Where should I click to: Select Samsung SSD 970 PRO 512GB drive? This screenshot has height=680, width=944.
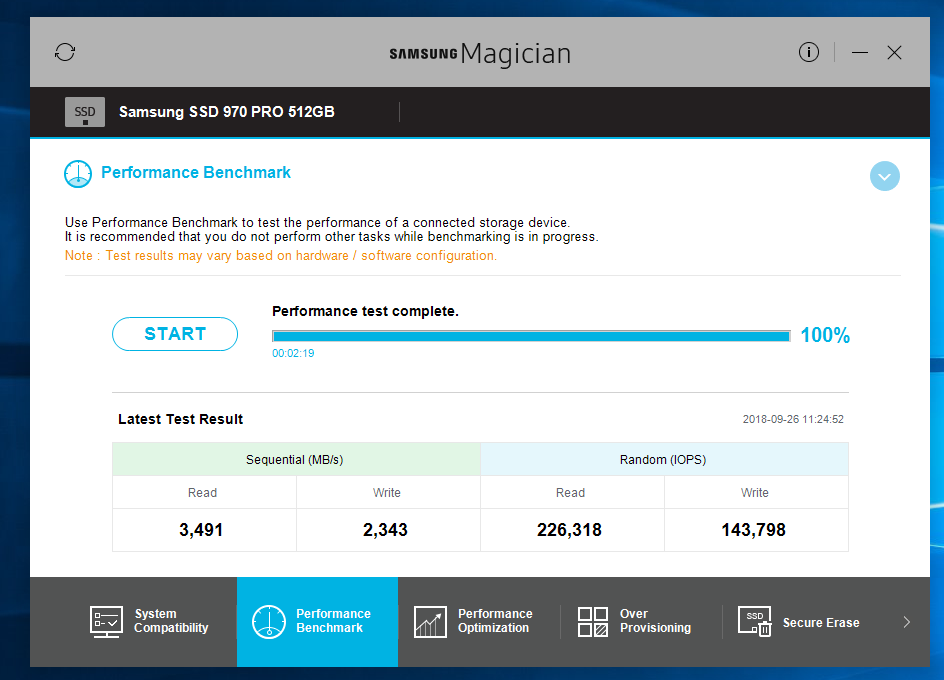coord(226,112)
